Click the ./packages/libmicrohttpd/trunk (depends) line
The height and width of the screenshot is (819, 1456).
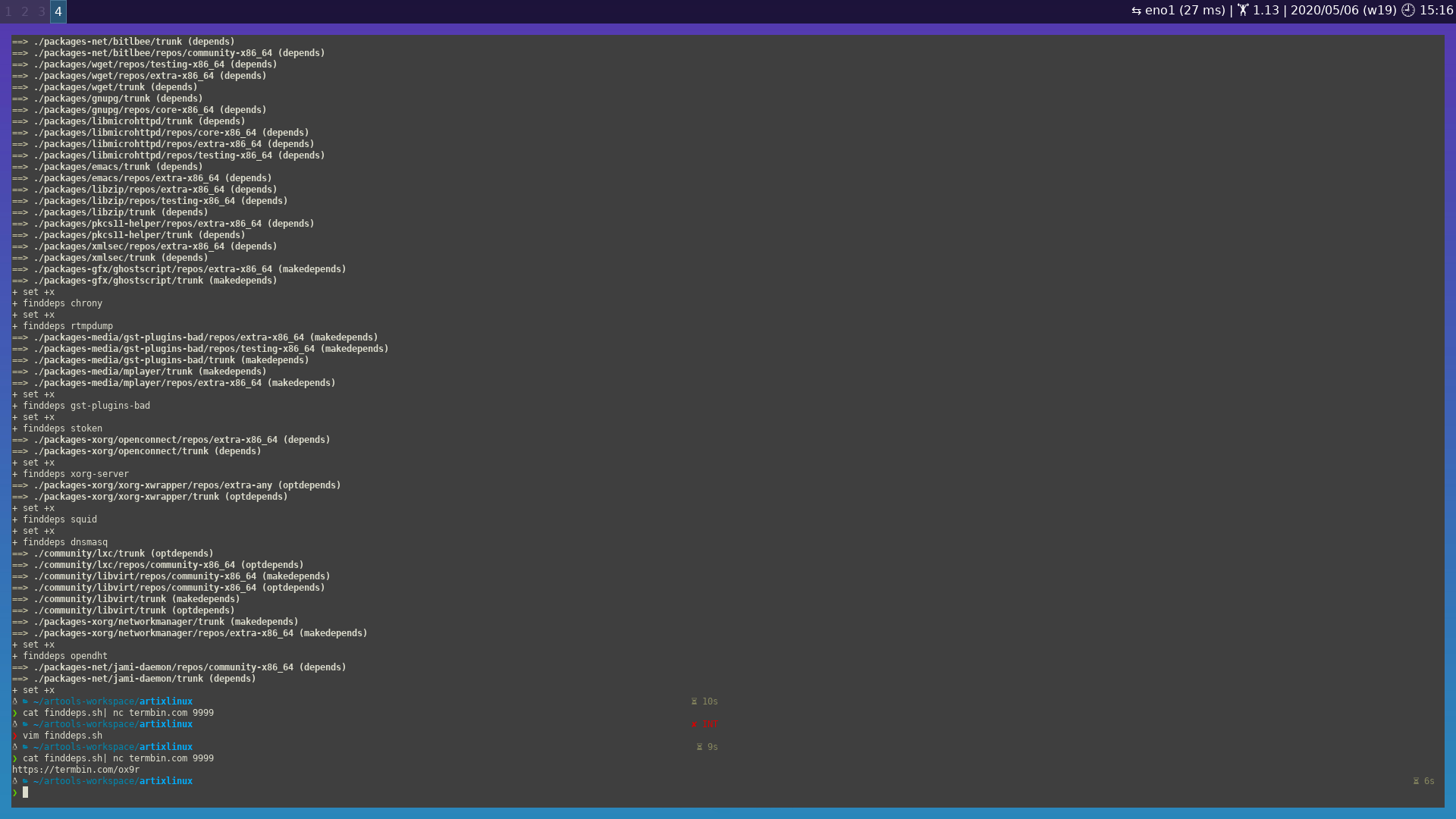click(x=129, y=121)
